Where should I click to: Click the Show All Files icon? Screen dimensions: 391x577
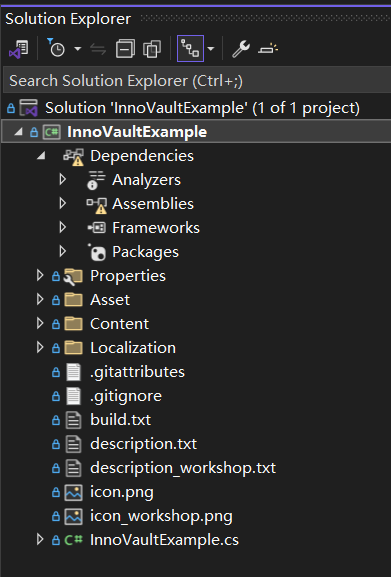[152, 49]
